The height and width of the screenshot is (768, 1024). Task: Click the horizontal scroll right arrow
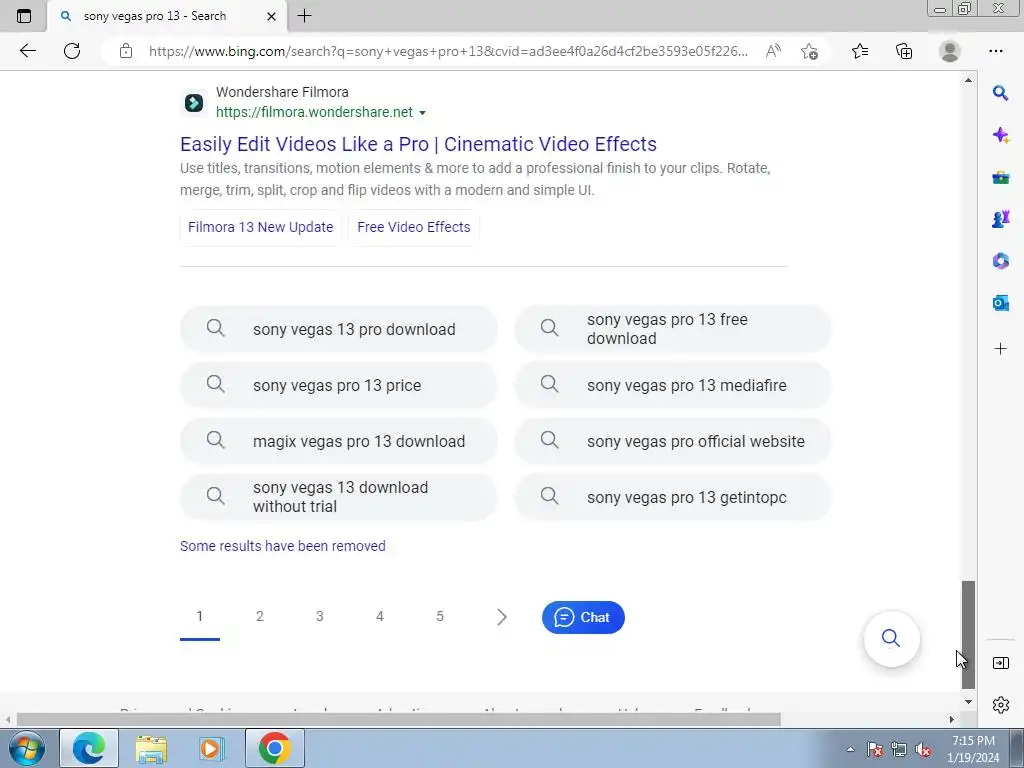coord(952,720)
